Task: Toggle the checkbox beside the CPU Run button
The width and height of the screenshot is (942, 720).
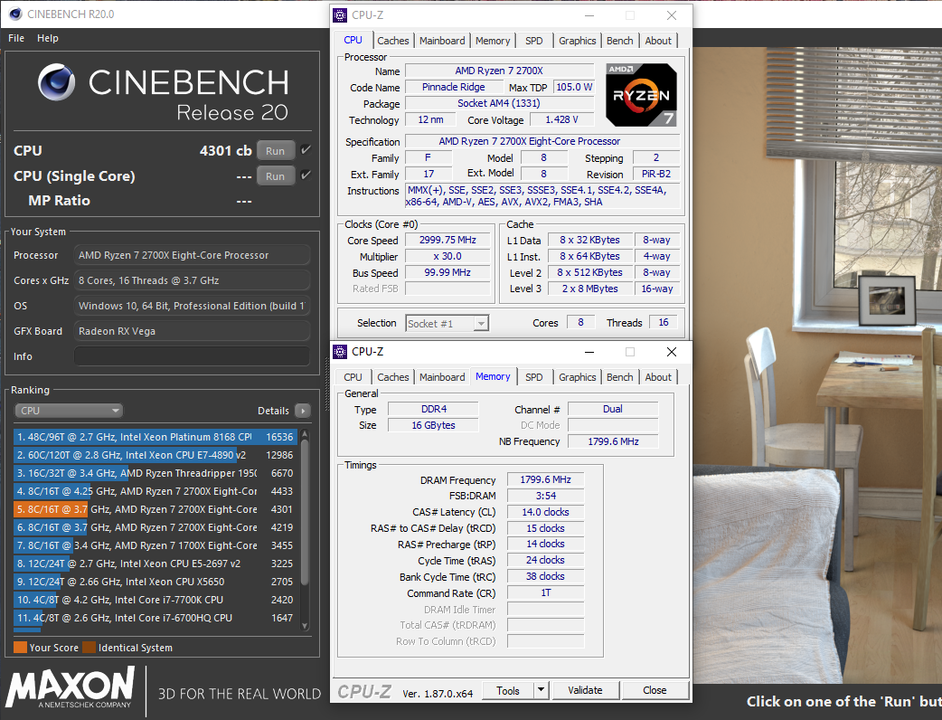Action: (306, 150)
